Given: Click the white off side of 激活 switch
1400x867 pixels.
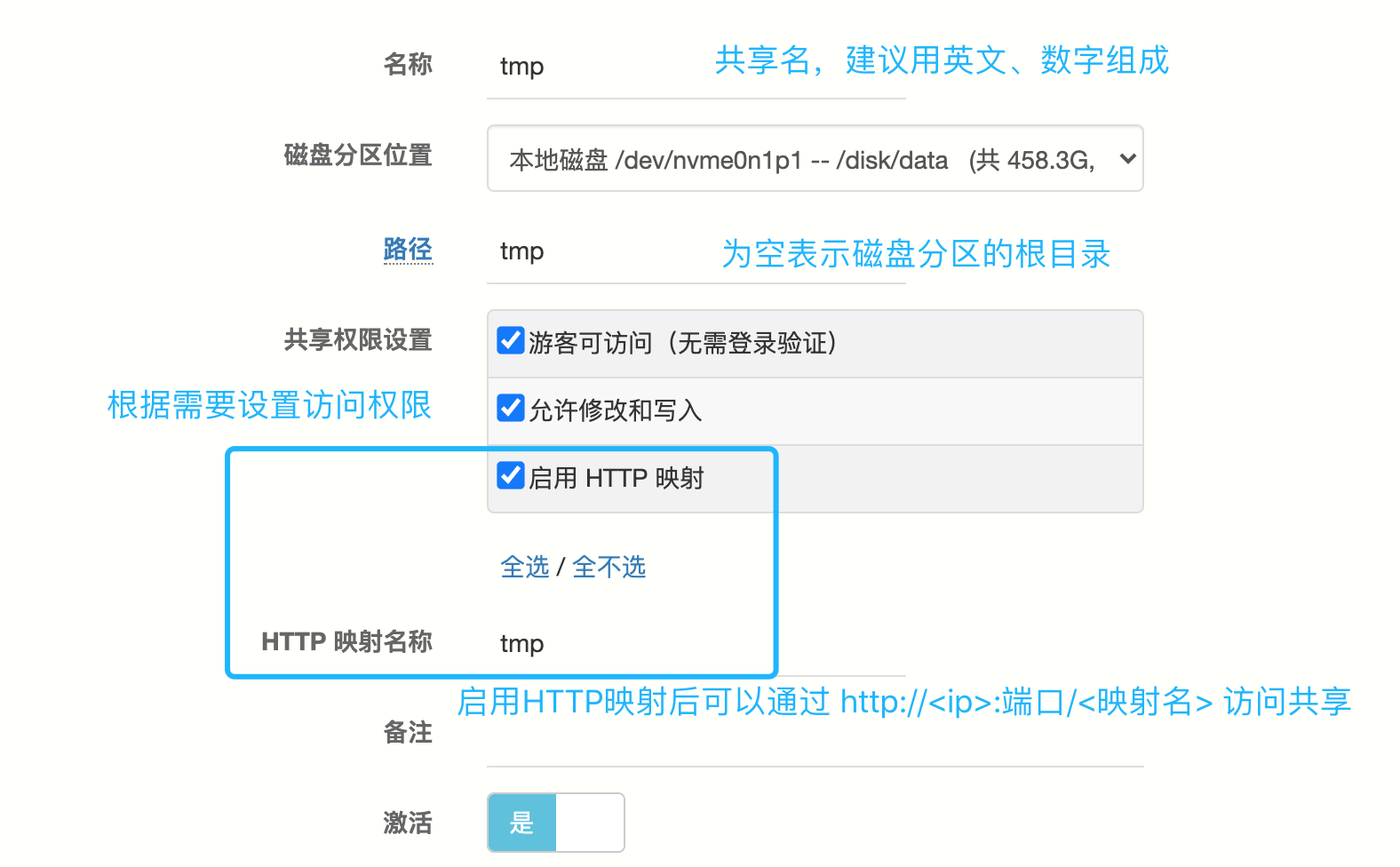Looking at the screenshot, I should click(x=589, y=823).
